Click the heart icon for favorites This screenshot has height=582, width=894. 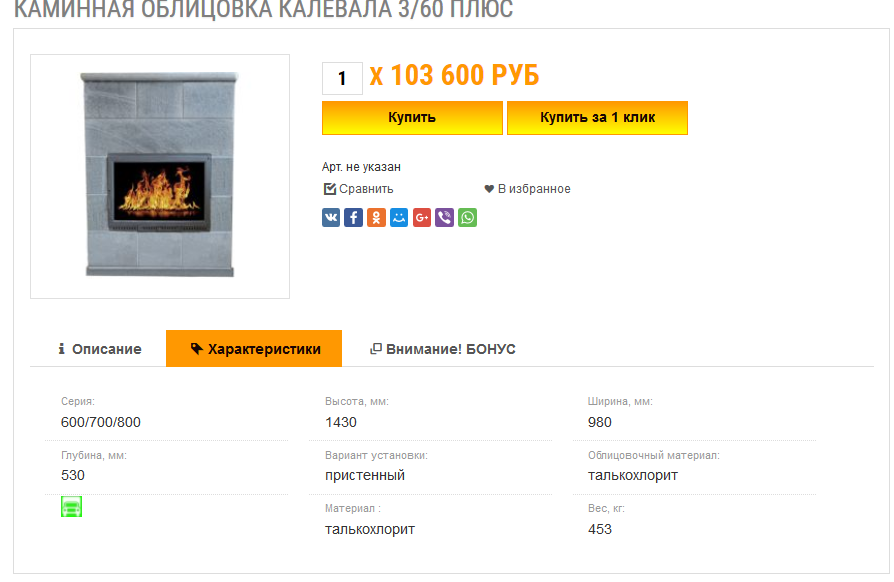(x=489, y=189)
